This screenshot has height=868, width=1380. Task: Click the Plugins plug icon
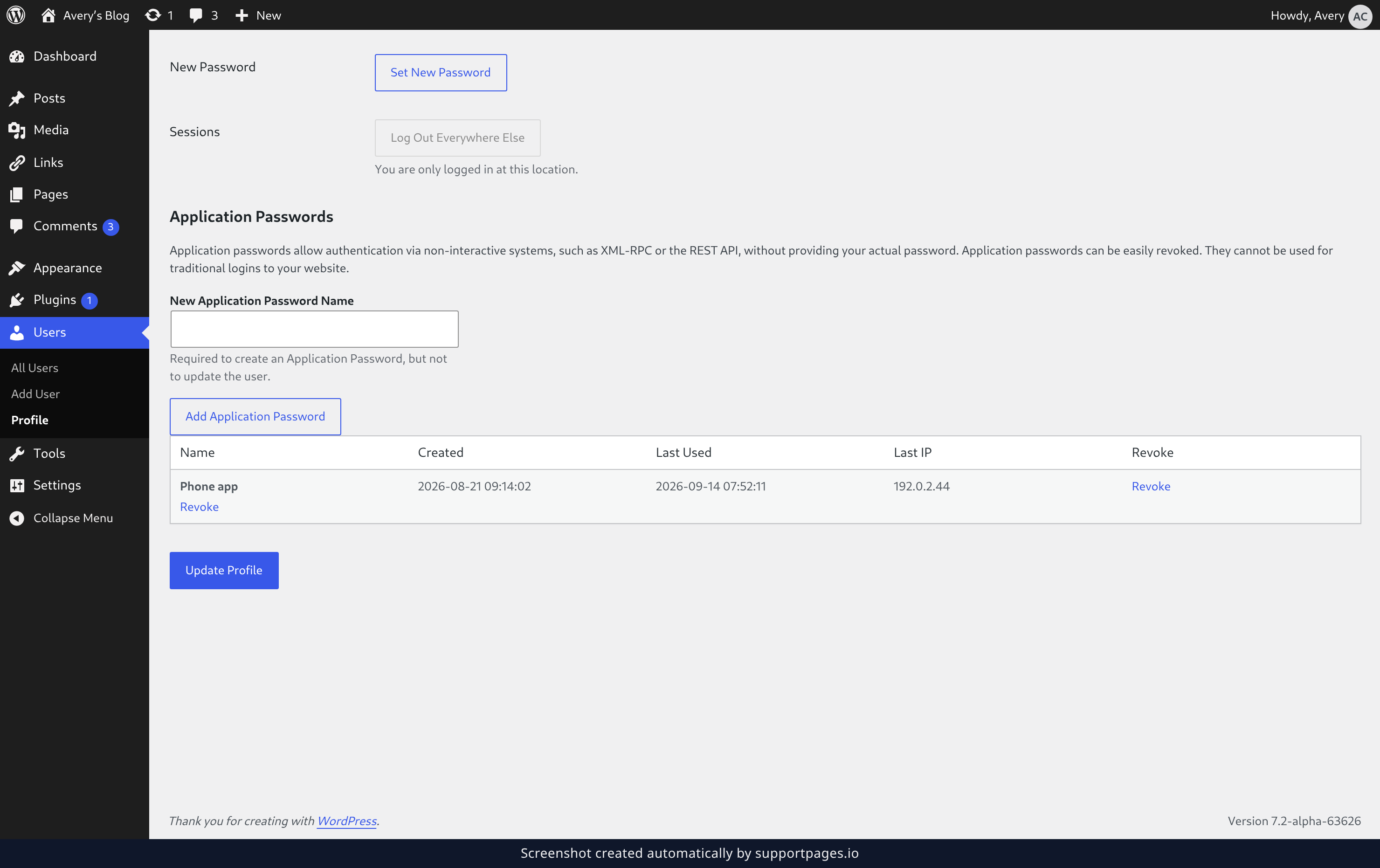17,300
